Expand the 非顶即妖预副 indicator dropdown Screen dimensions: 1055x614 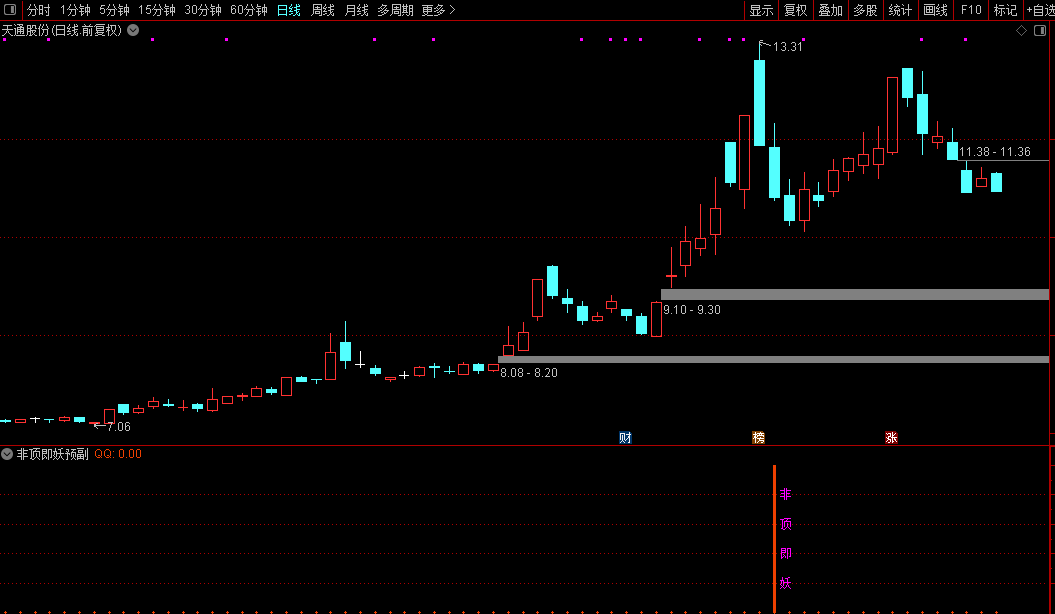[7, 454]
